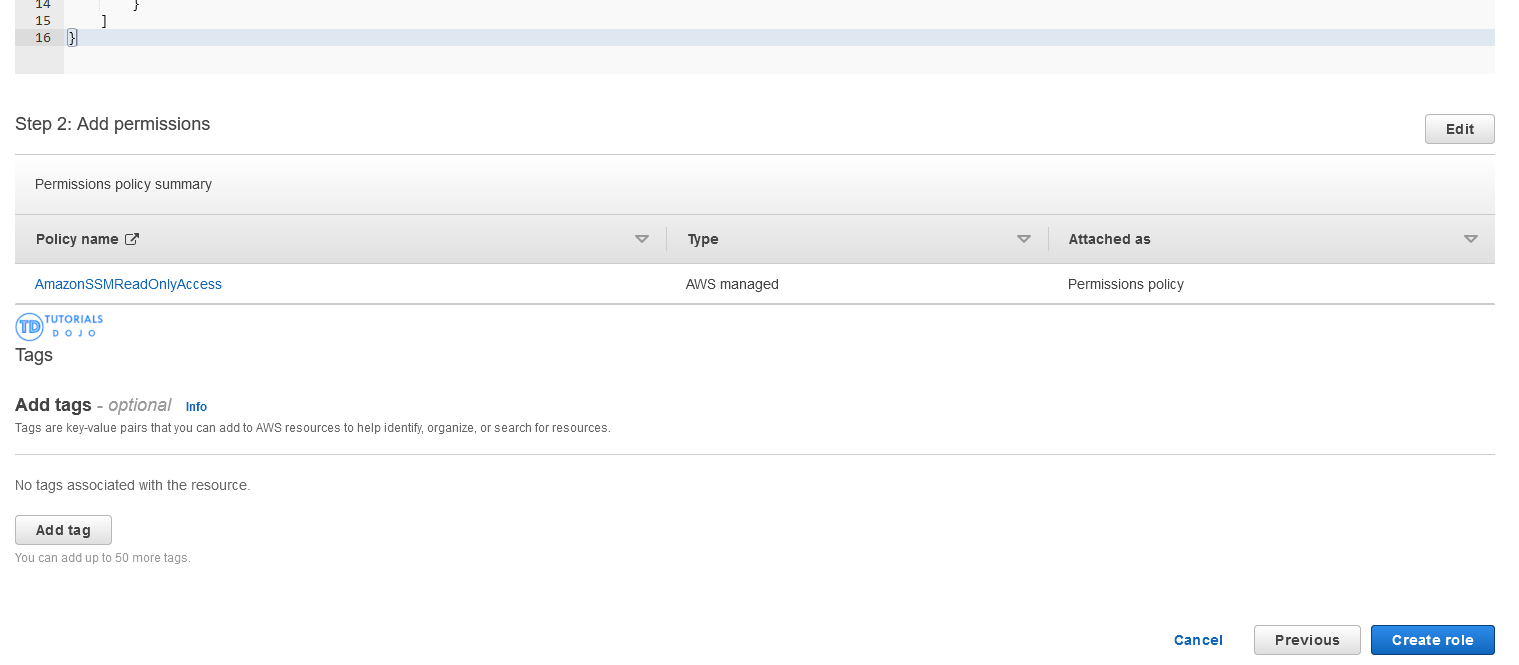
Task: Click the Tutorials Dojo logo
Action: pyautogui.click(x=59, y=326)
